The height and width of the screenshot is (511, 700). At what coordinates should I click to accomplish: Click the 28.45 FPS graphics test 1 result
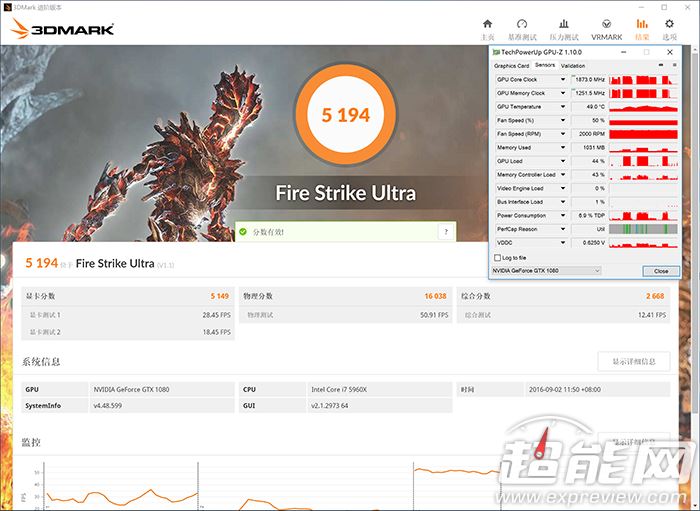click(x=217, y=315)
